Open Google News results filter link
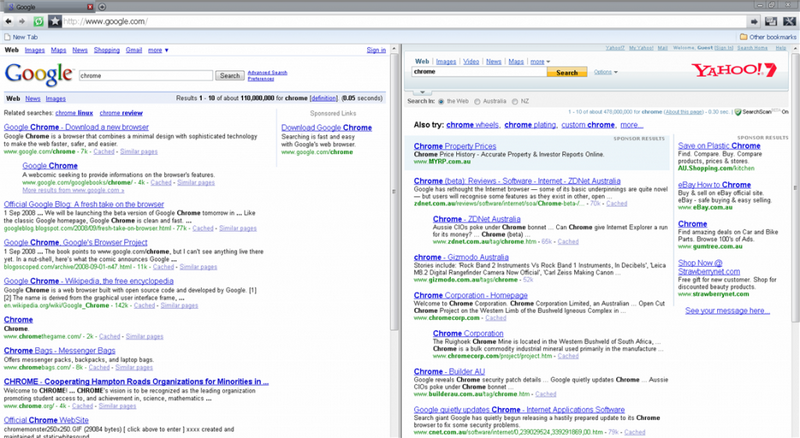The height and width of the screenshot is (438, 800). (33, 99)
